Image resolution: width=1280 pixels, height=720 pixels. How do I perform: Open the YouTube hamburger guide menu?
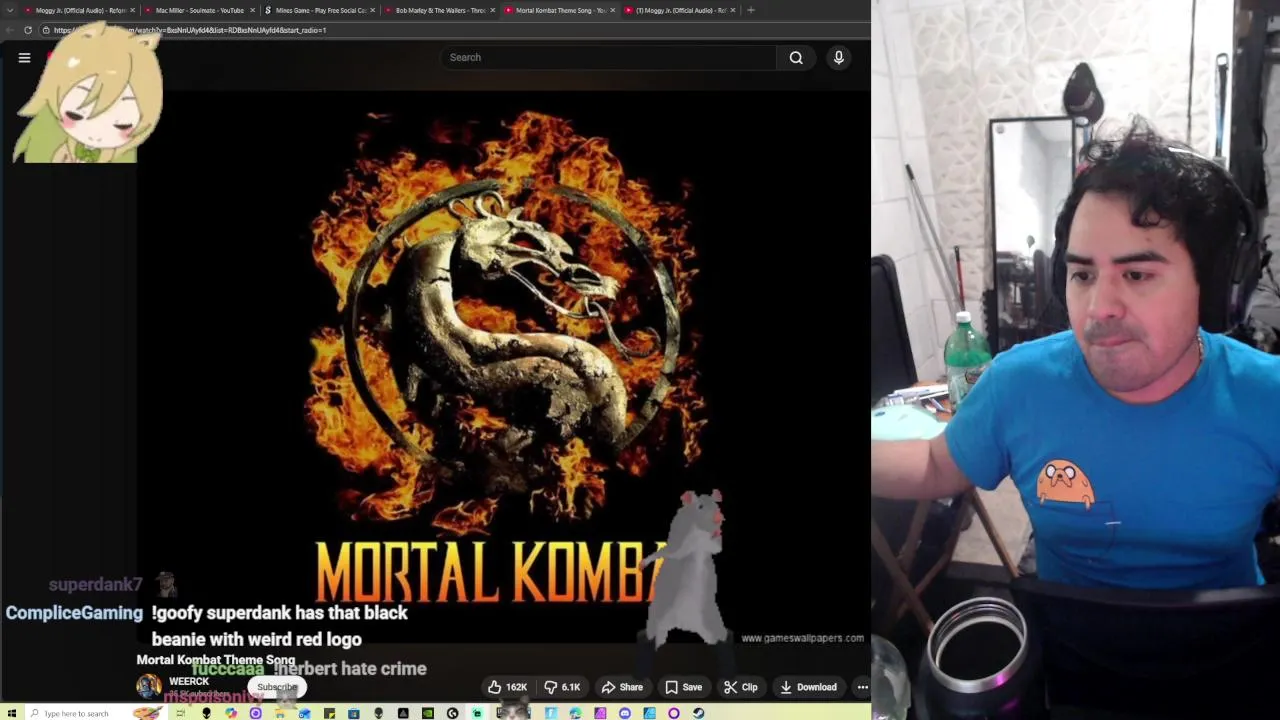click(24, 58)
